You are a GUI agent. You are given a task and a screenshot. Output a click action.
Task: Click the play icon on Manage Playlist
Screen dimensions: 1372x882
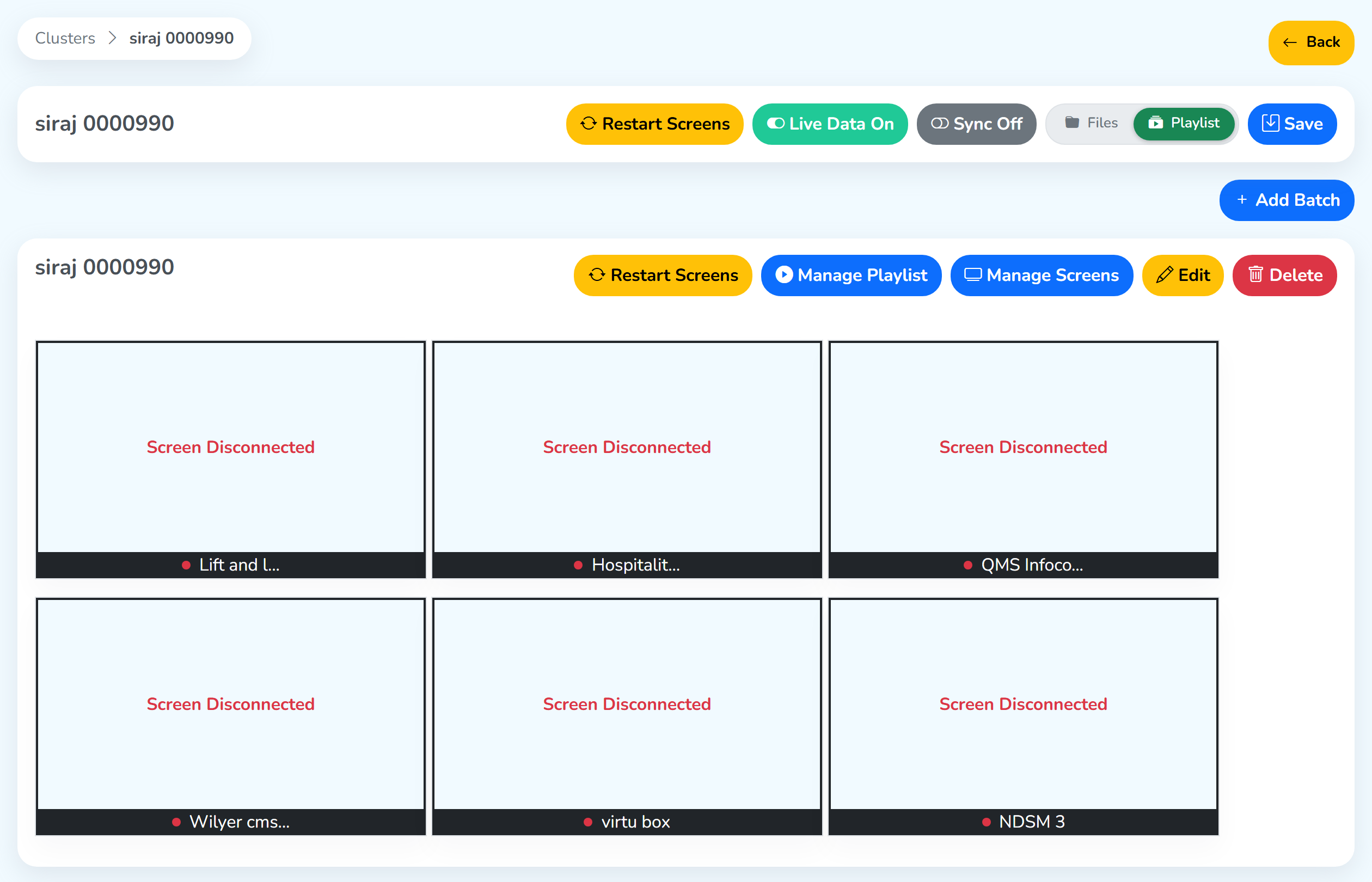point(784,275)
